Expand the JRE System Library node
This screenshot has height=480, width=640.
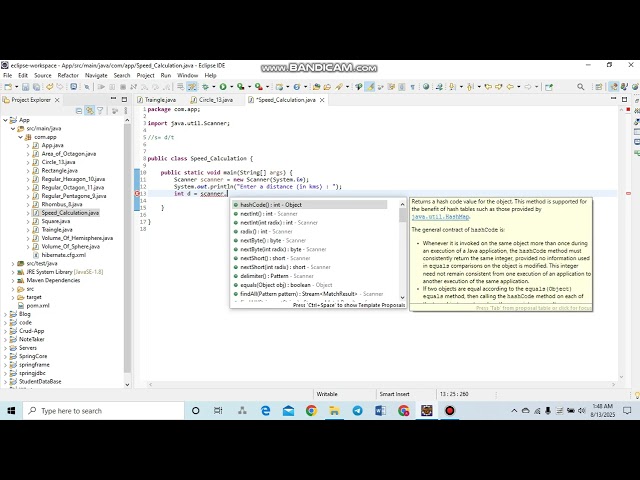(13, 272)
